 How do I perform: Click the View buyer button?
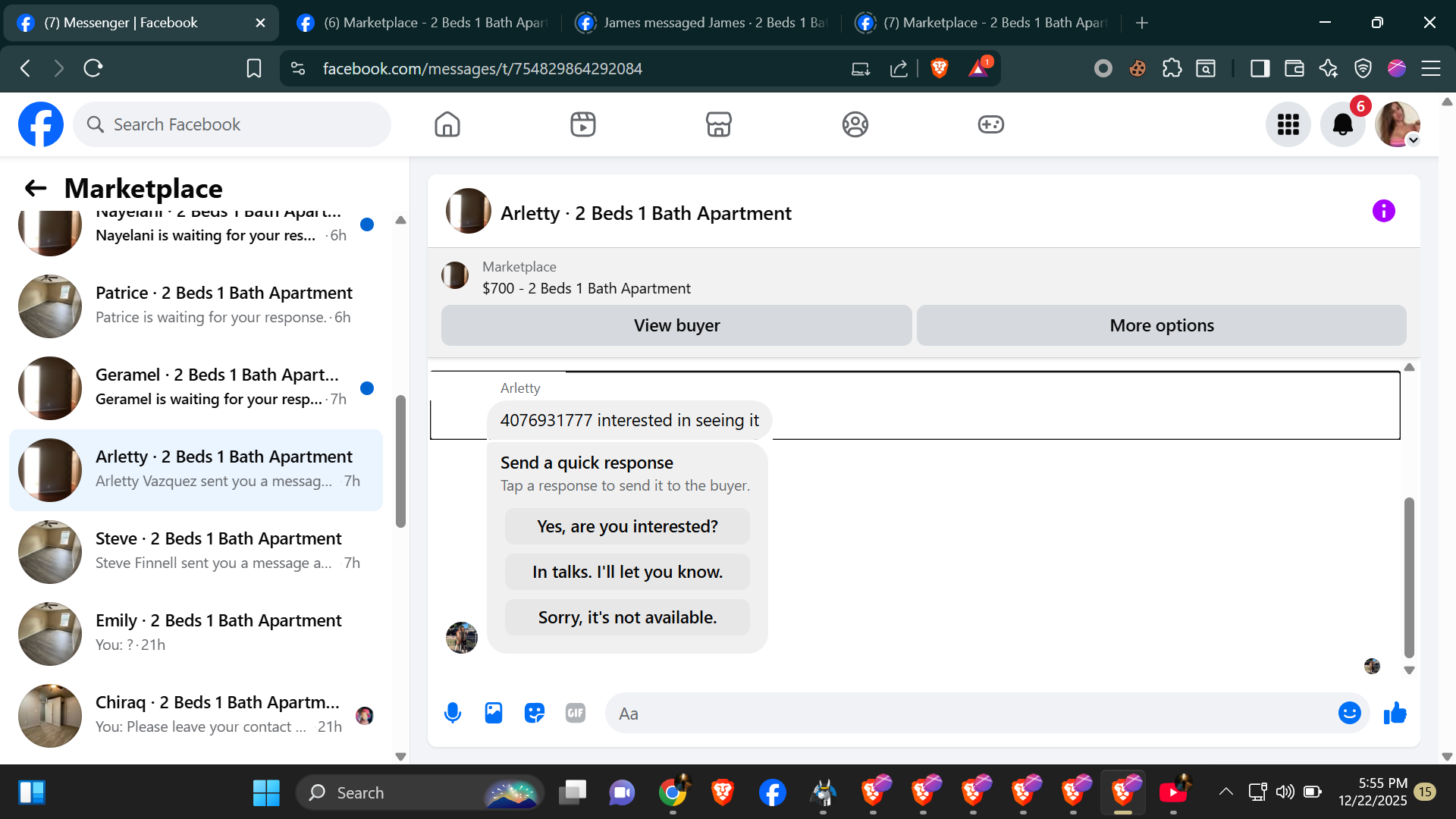pos(676,325)
